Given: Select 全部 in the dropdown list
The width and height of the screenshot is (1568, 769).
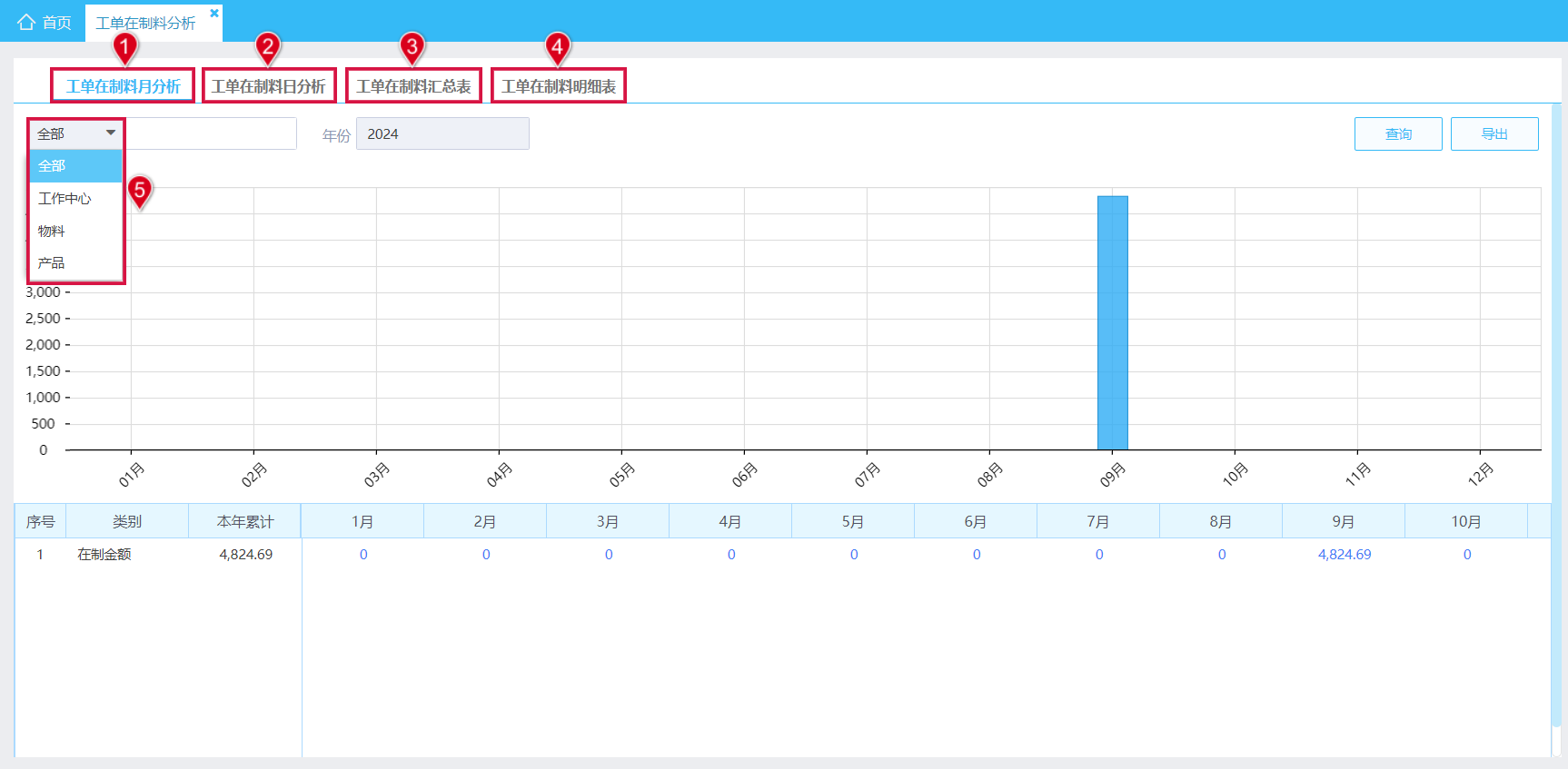Looking at the screenshot, I should [x=76, y=166].
